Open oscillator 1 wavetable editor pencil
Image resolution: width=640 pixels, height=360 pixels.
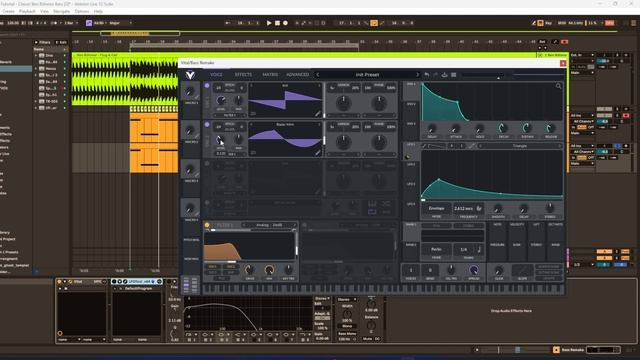pos(317,114)
